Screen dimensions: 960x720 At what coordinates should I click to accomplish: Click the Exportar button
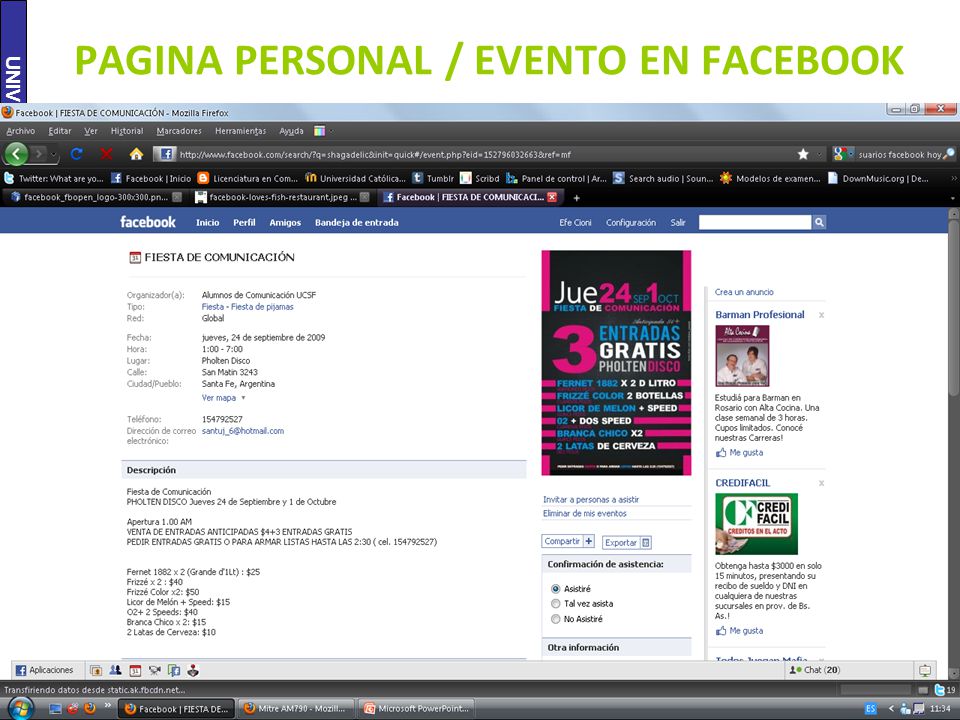[x=627, y=542]
